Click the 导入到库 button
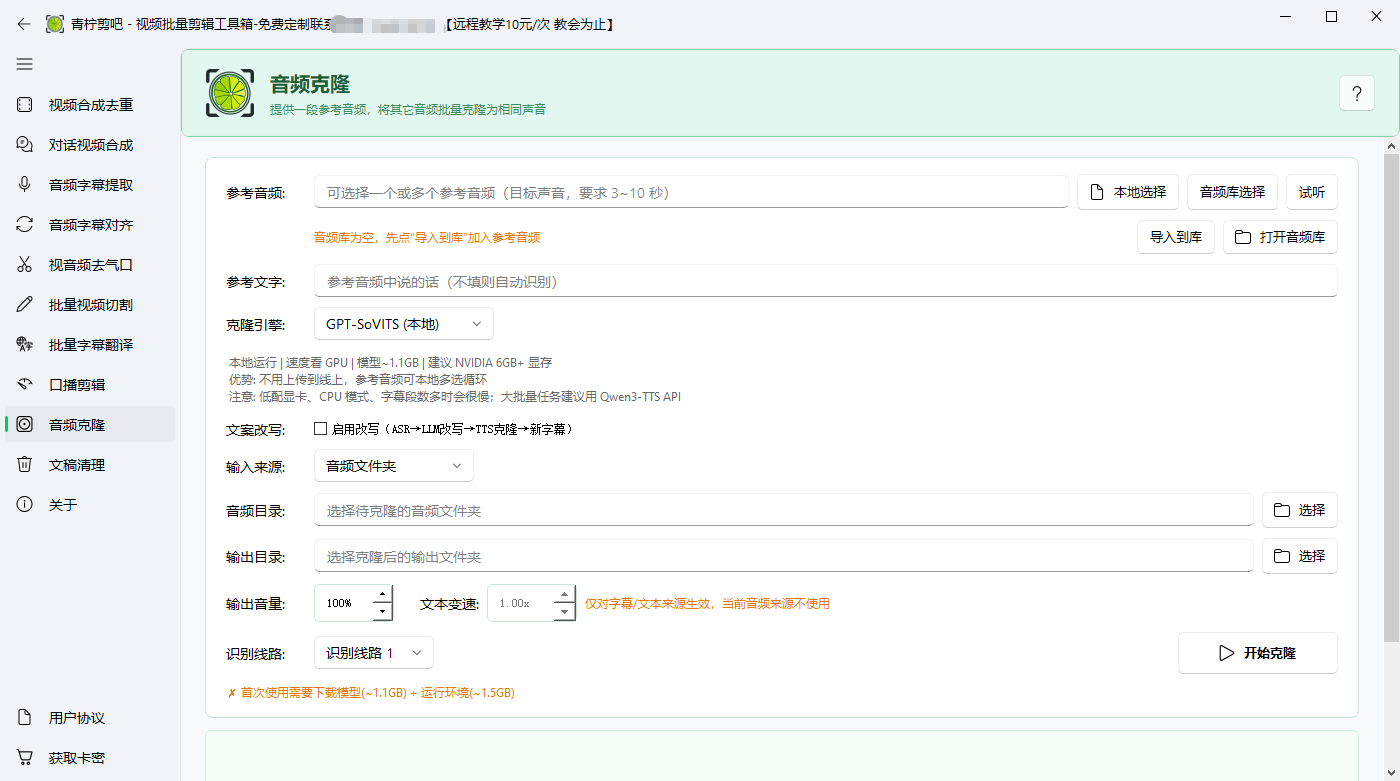1400x781 pixels. coord(1176,237)
